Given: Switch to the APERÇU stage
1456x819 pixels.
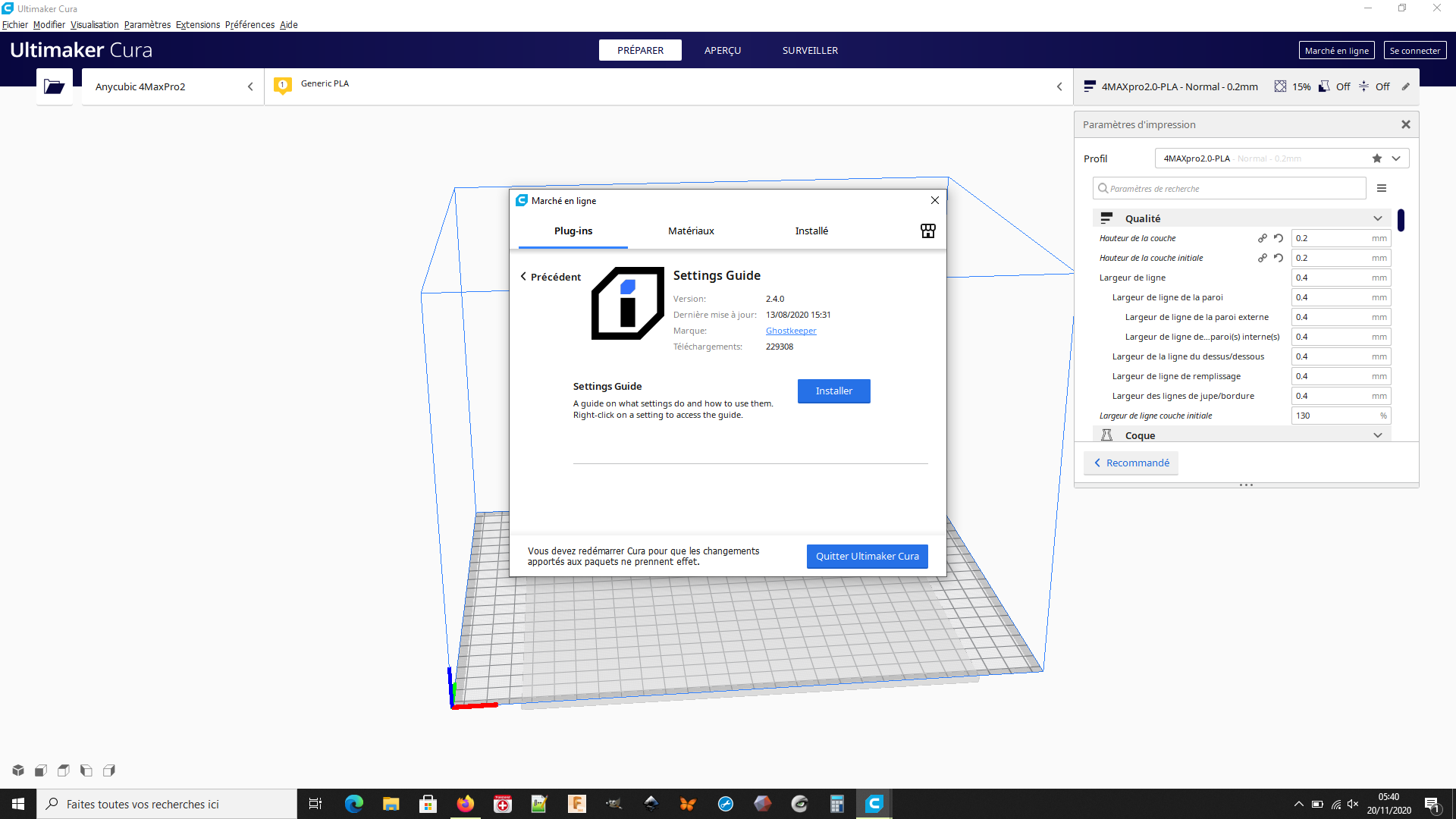Looking at the screenshot, I should click(723, 50).
